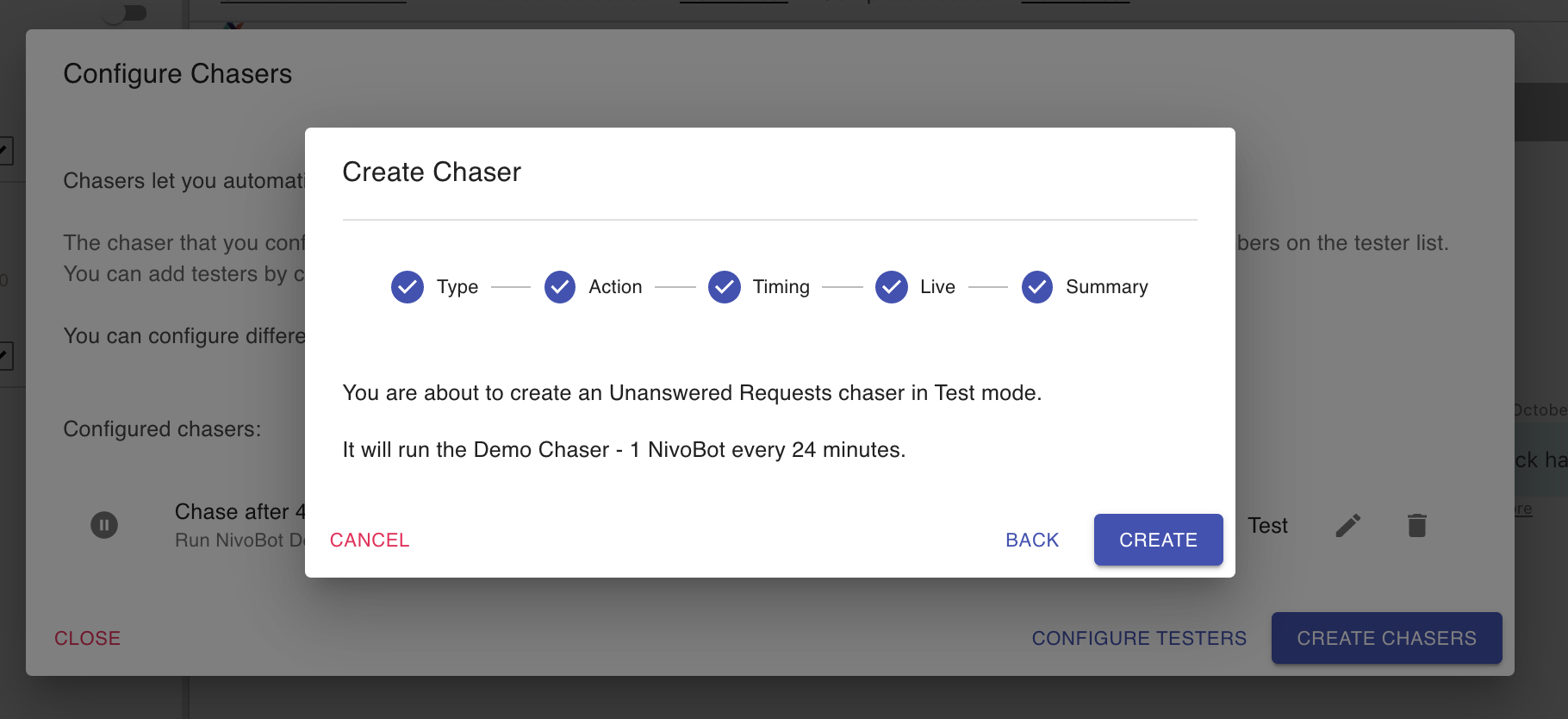The width and height of the screenshot is (1568, 719).
Task: Click the Live step checkmark icon
Action: click(x=892, y=287)
